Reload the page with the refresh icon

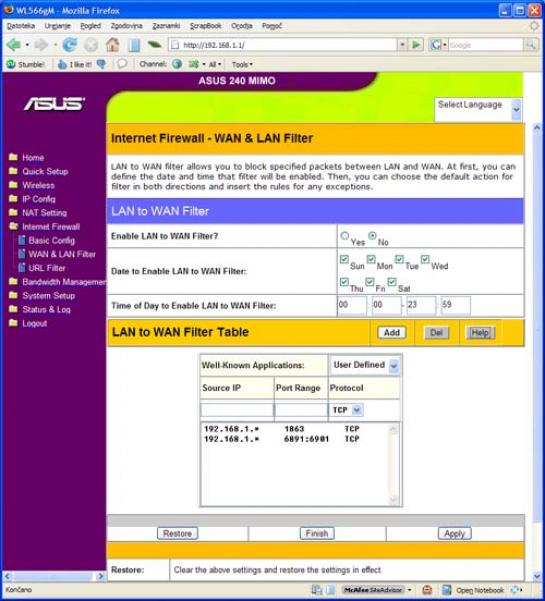tap(69, 45)
